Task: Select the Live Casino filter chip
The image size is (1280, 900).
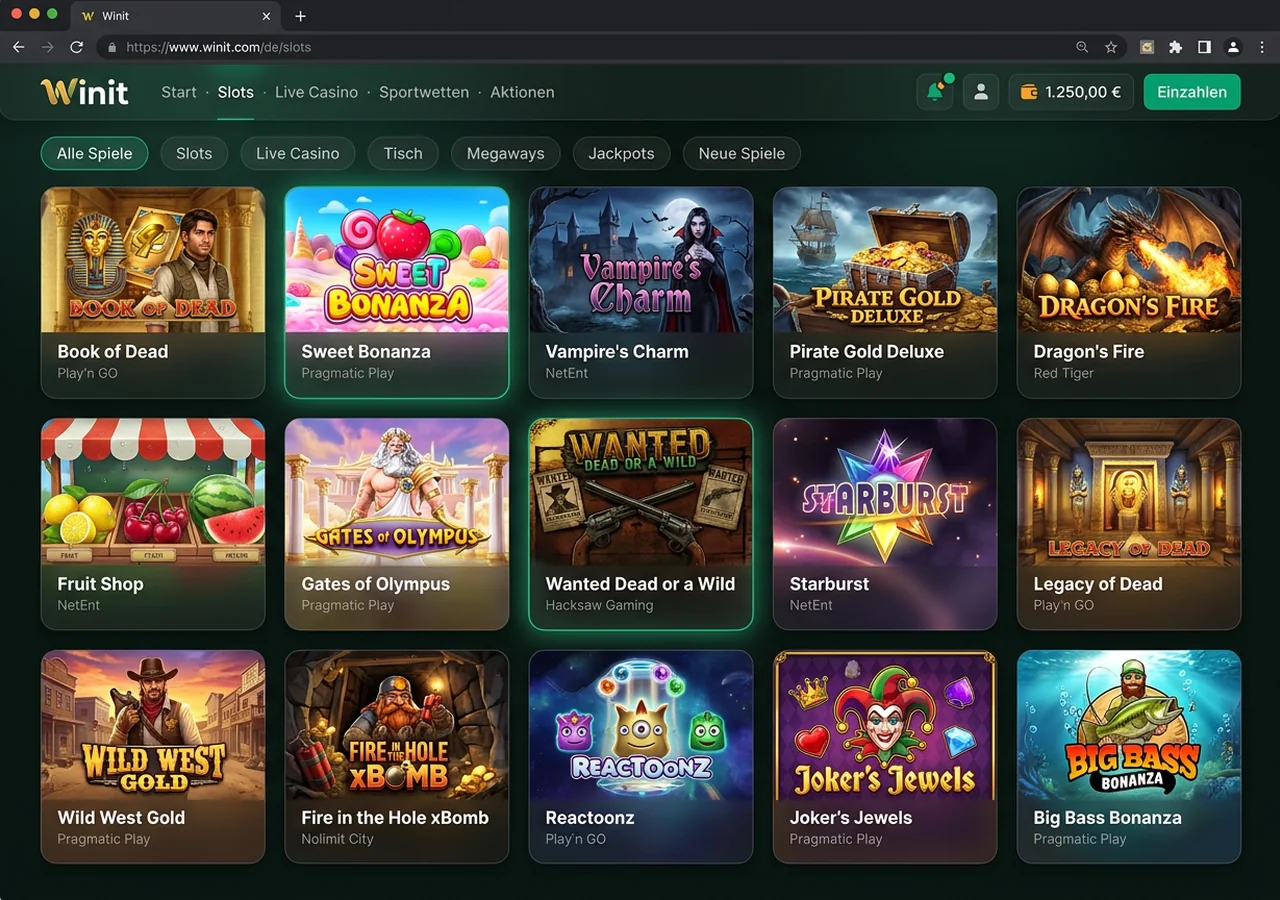Action: [x=298, y=153]
